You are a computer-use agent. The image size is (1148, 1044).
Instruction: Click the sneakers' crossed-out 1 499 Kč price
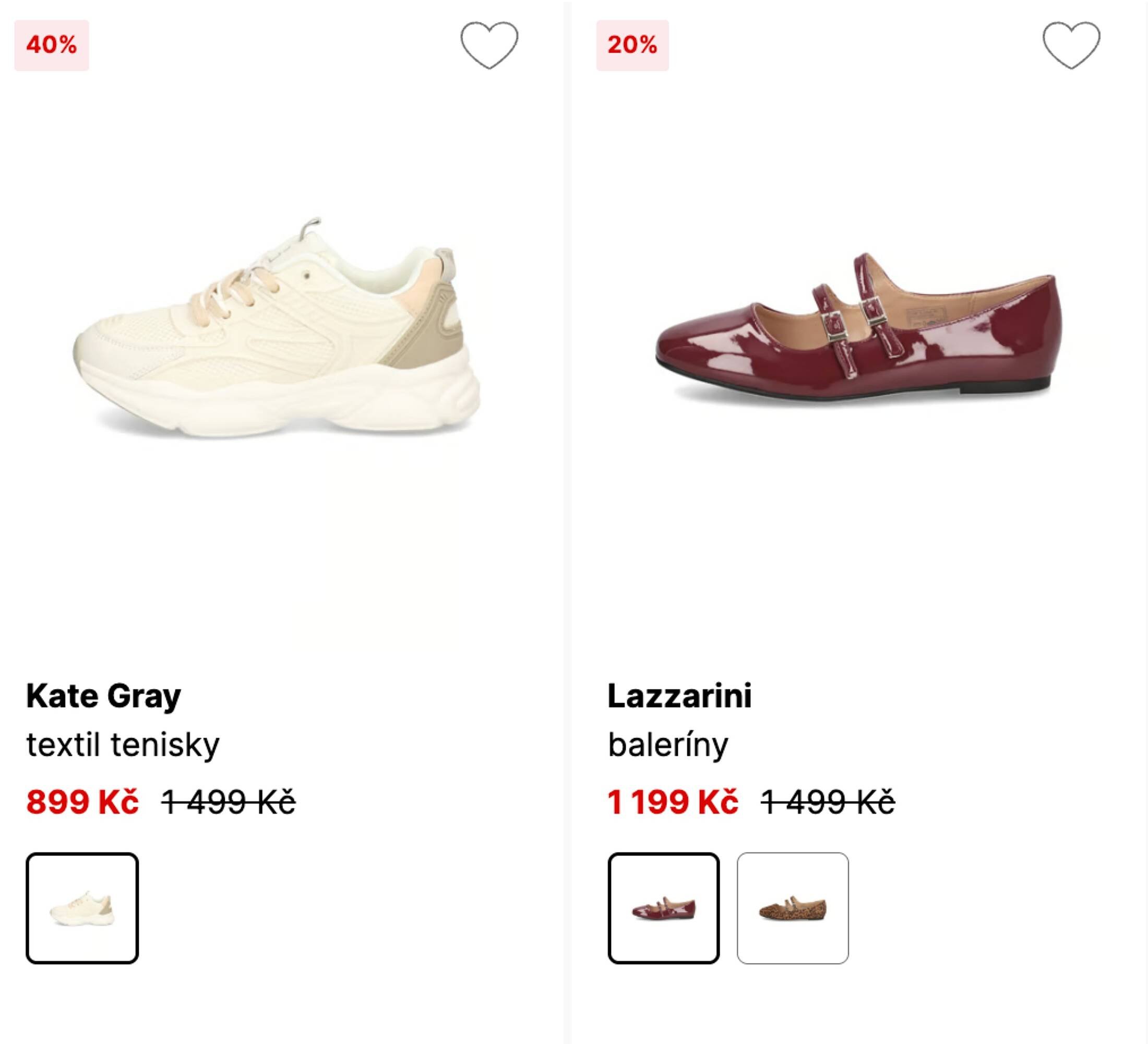click(229, 802)
